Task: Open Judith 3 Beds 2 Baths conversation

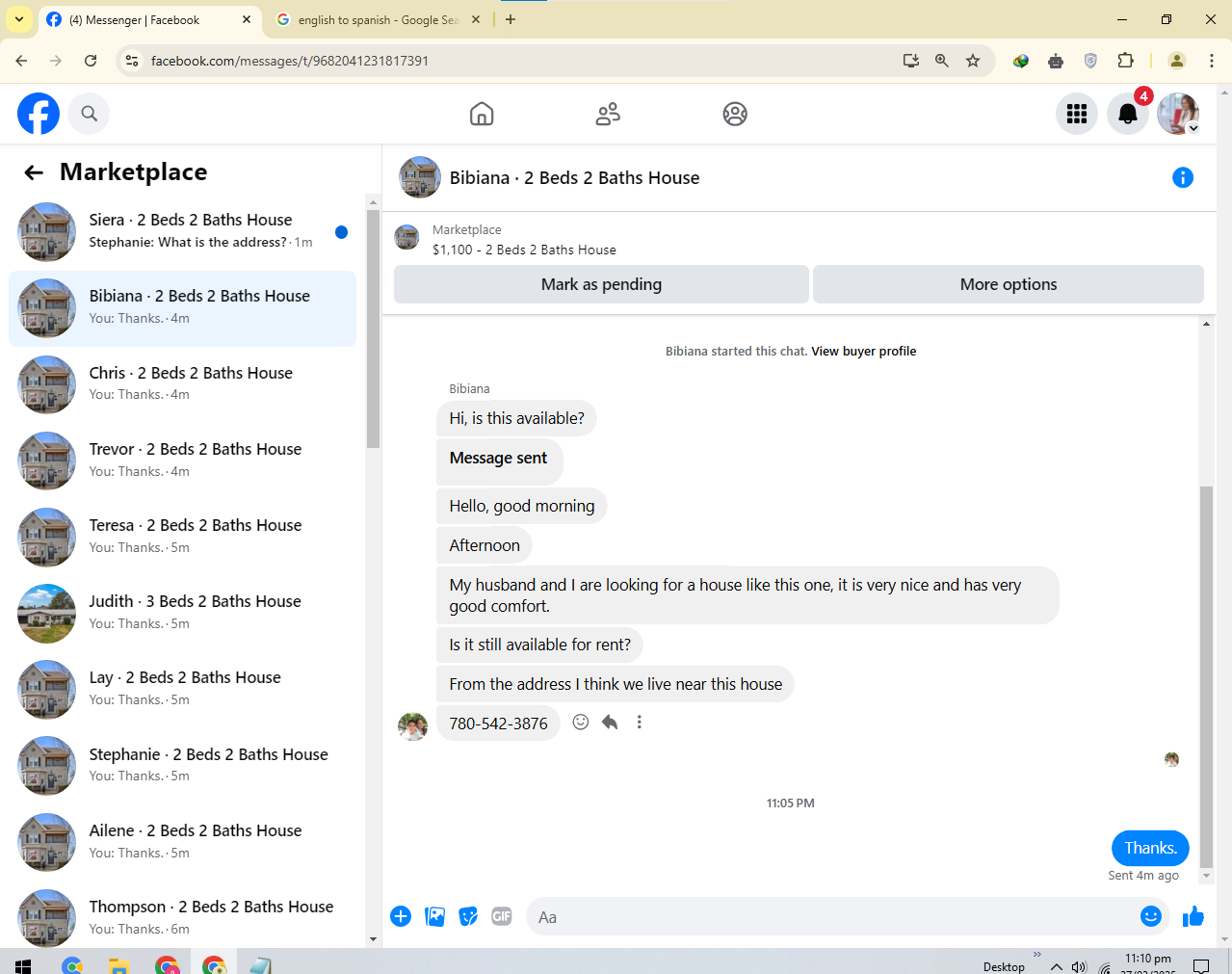Action: pos(183,613)
